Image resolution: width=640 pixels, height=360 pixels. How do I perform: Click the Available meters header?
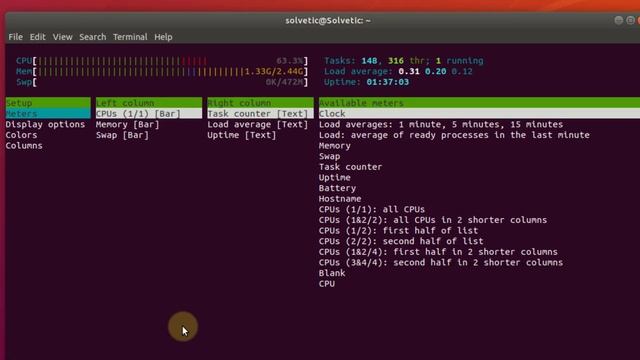click(479, 103)
